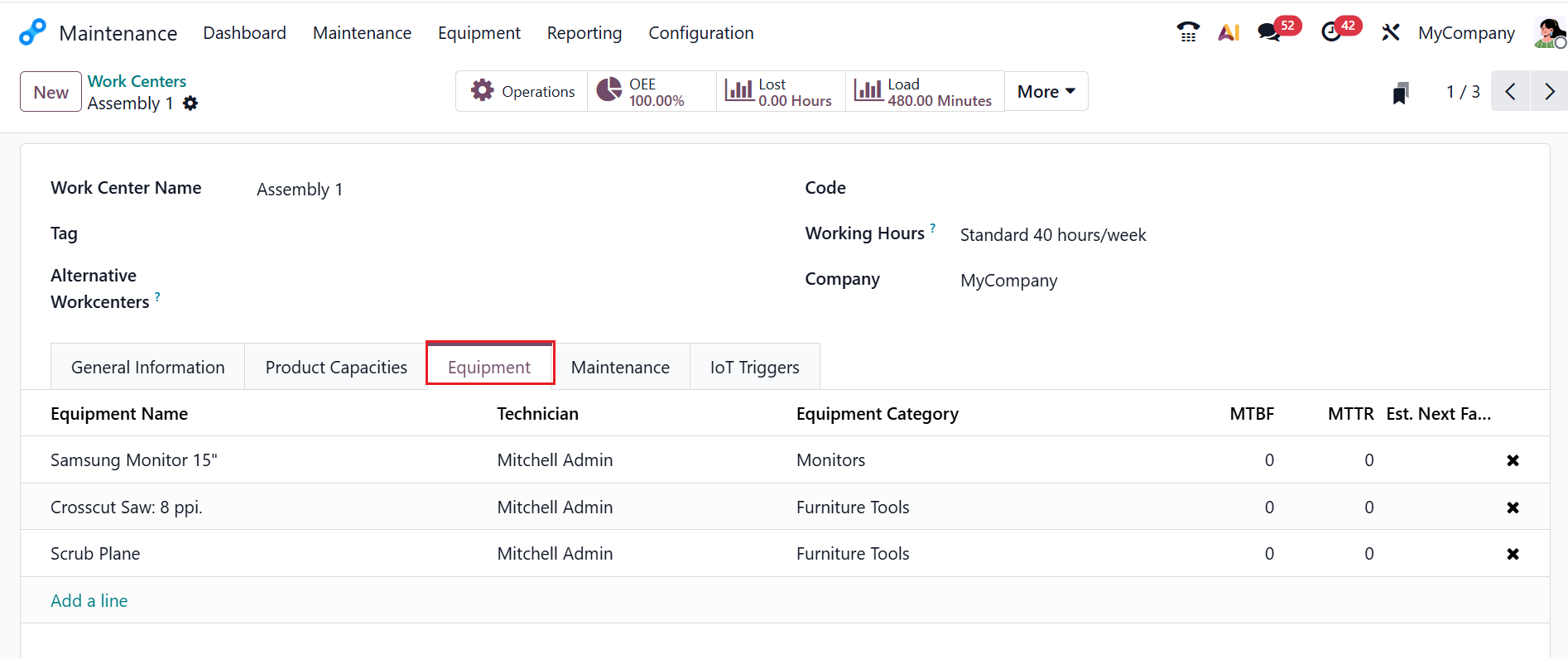Click the Add a line link

pyautogui.click(x=89, y=601)
